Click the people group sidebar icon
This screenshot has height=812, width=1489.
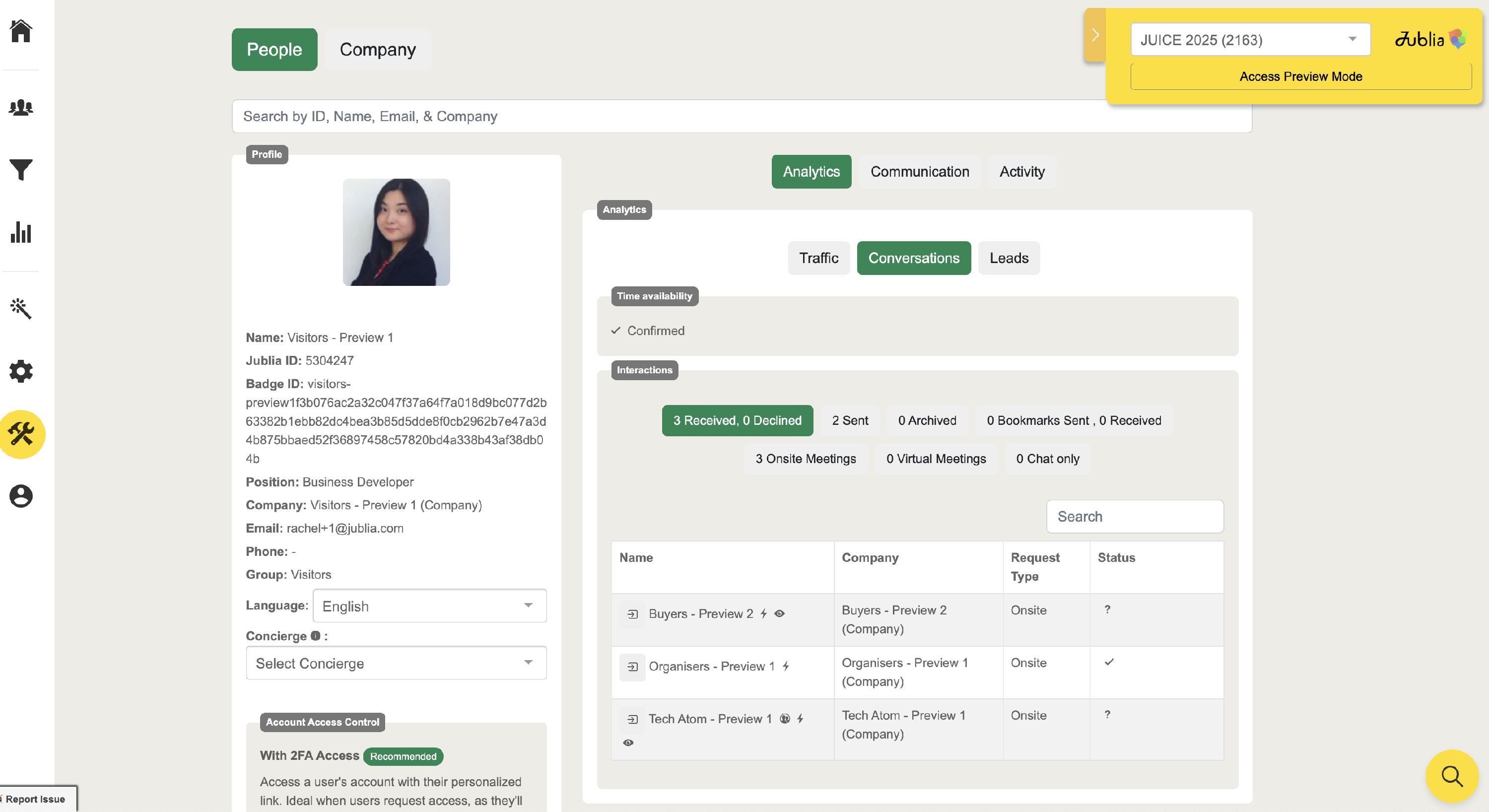tap(21, 108)
